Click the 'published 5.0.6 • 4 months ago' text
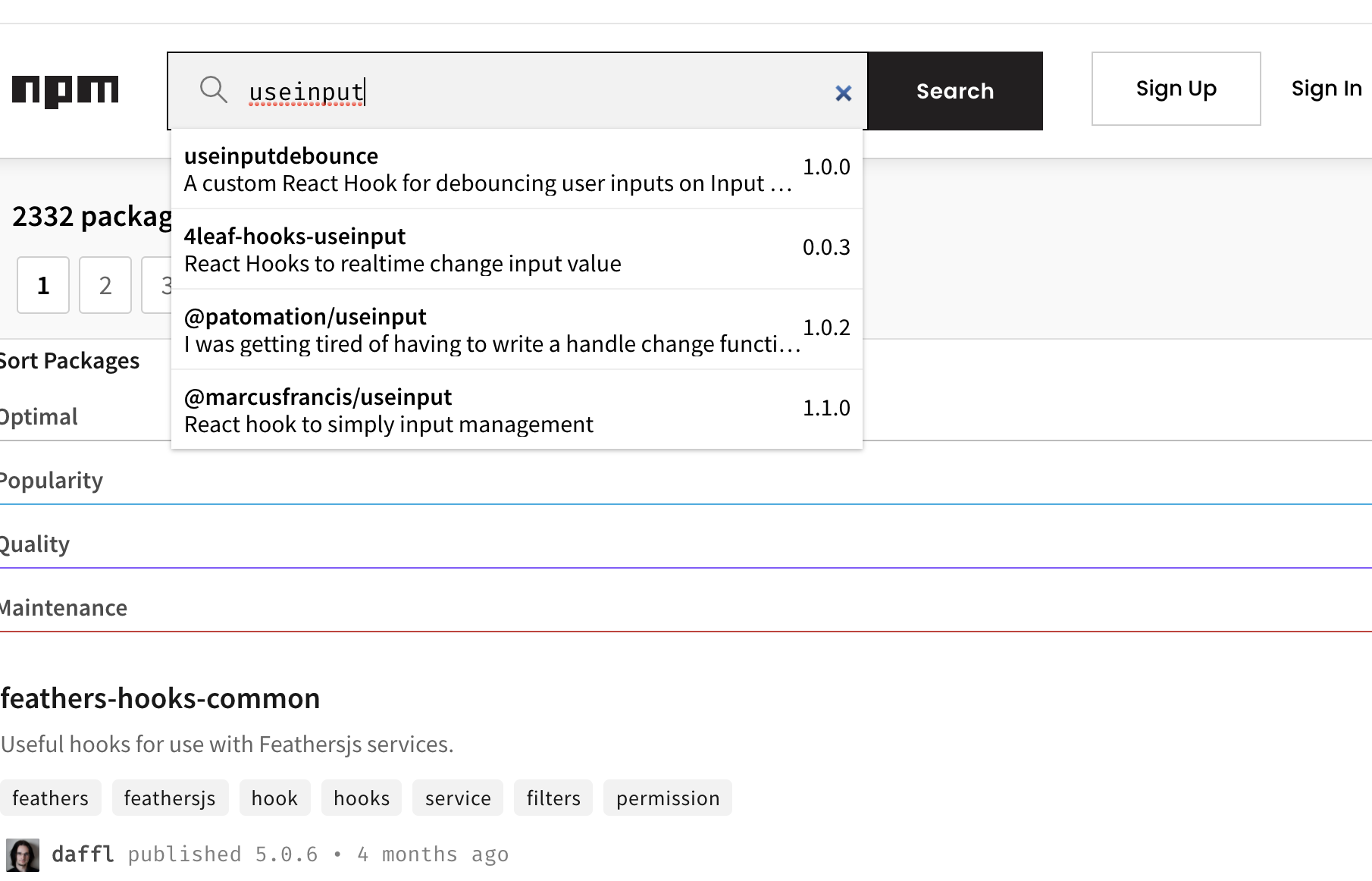This screenshot has height=881, width=1372. [318, 854]
